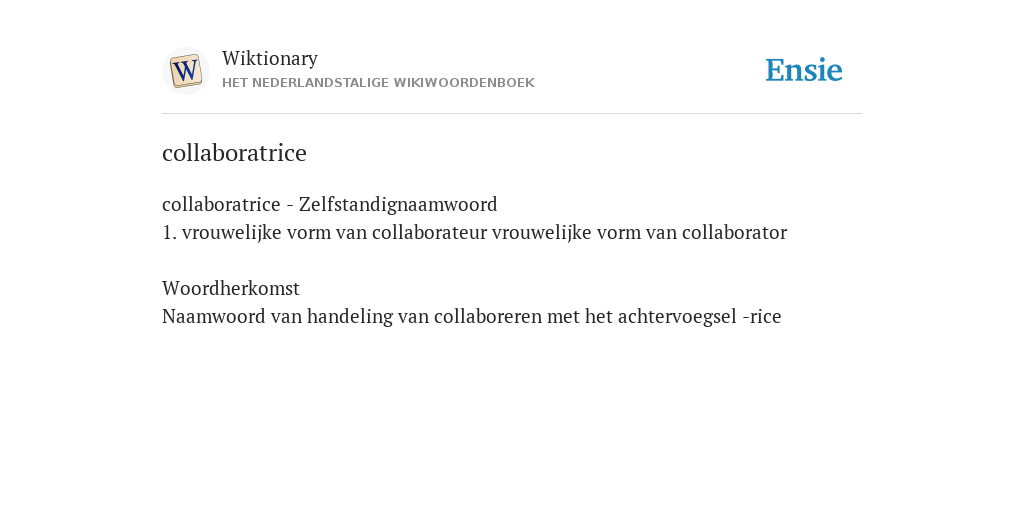Click the 'collaboratrice - Zelfstandignaamwoord' line

pos(330,204)
